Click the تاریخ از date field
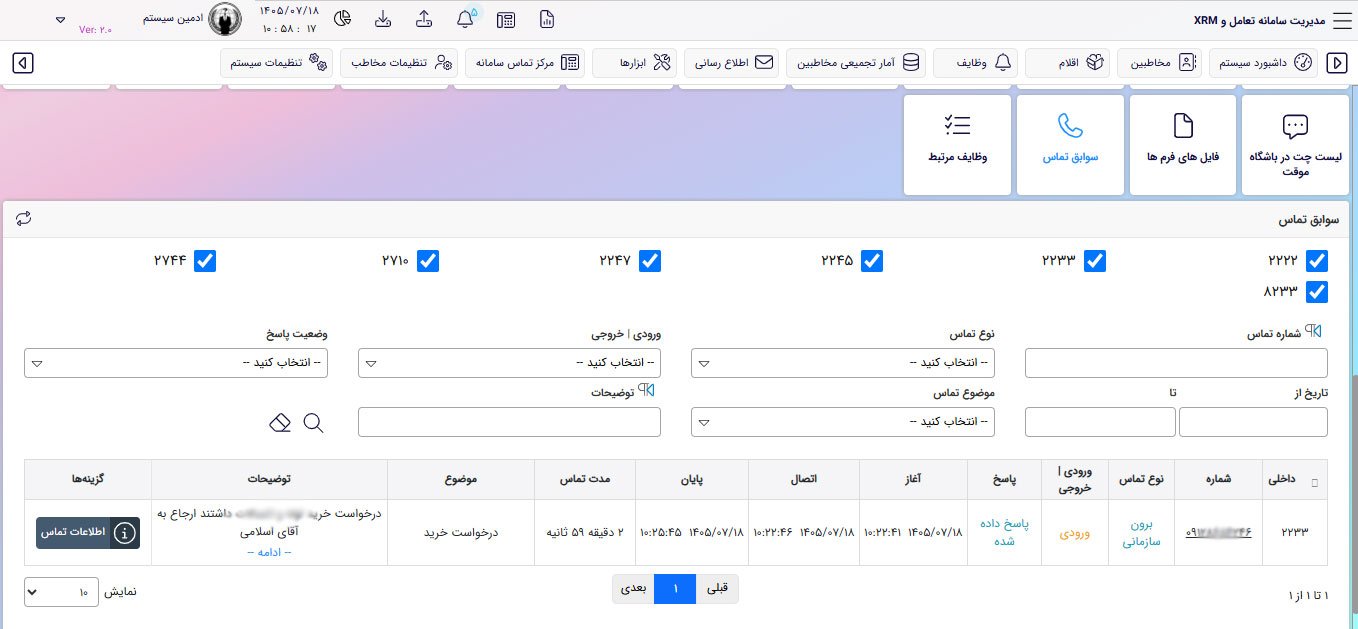 [x=1254, y=422]
